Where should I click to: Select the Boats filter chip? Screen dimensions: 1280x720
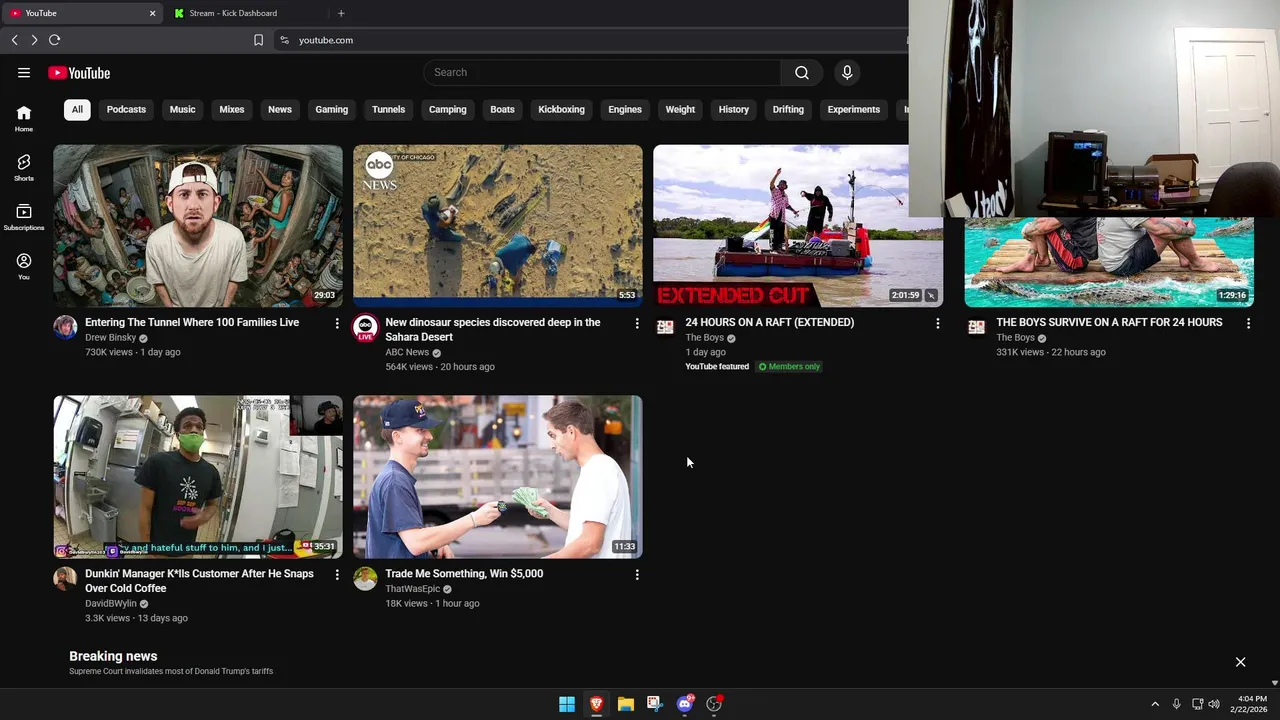[x=503, y=109]
